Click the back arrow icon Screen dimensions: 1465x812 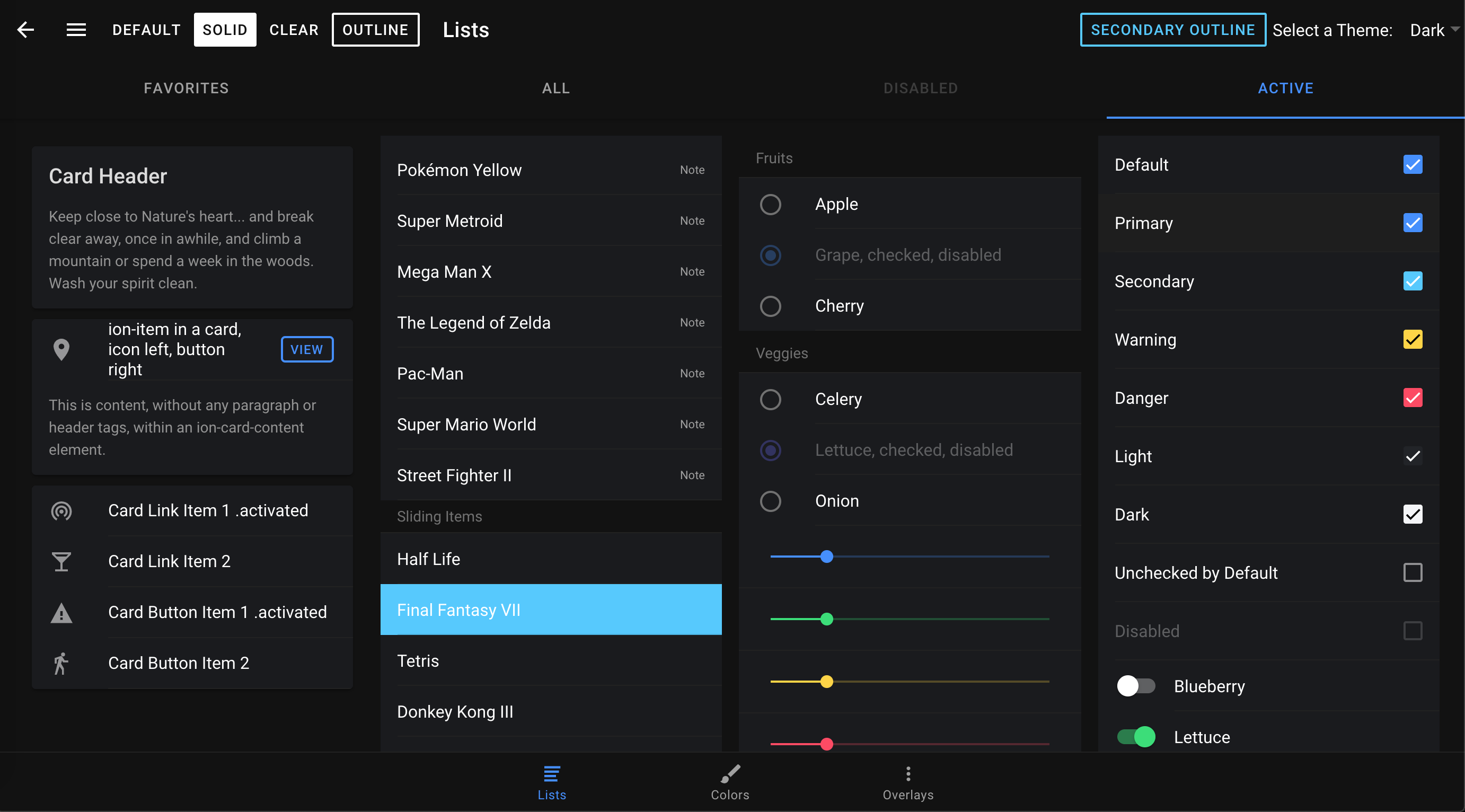click(x=25, y=30)
